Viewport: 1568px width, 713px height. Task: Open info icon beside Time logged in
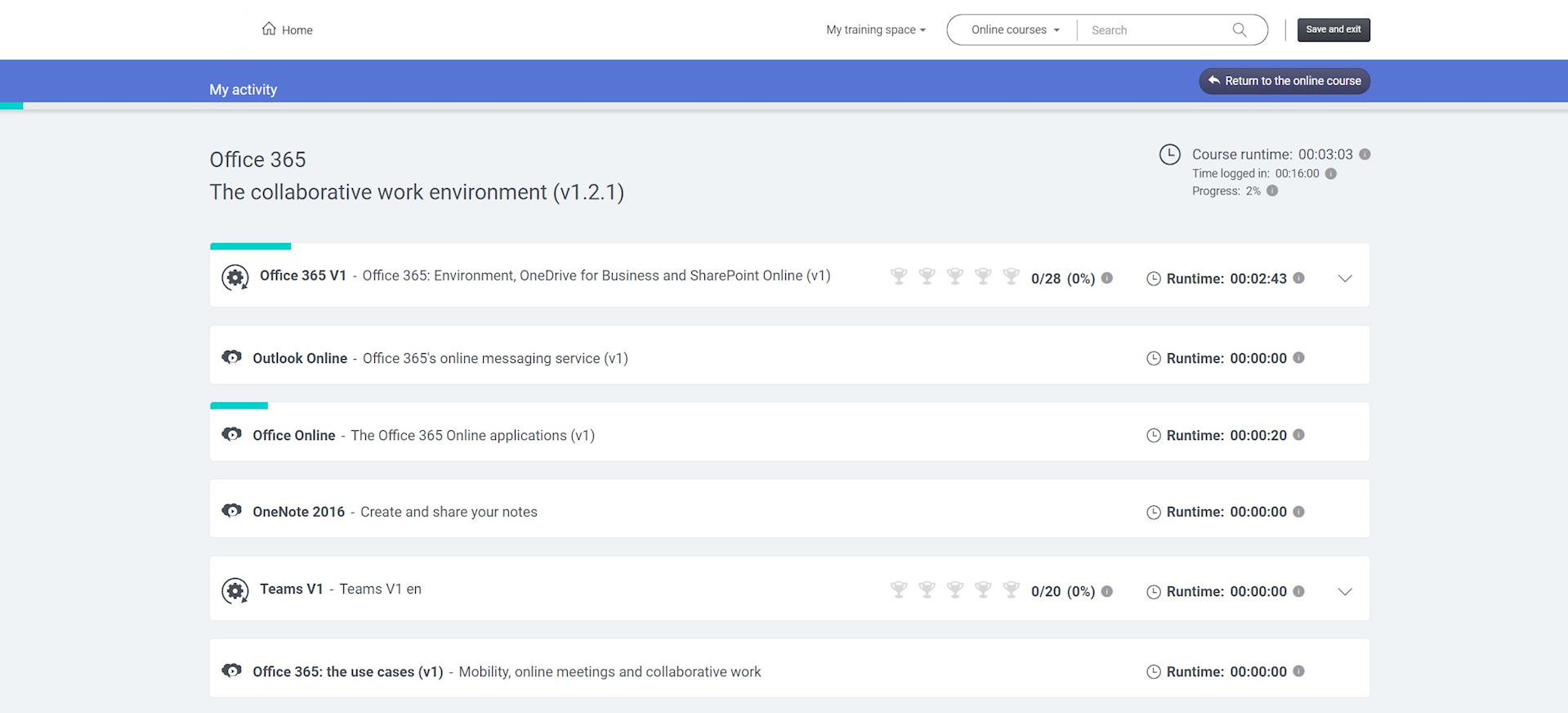(x=1331, y=173)
